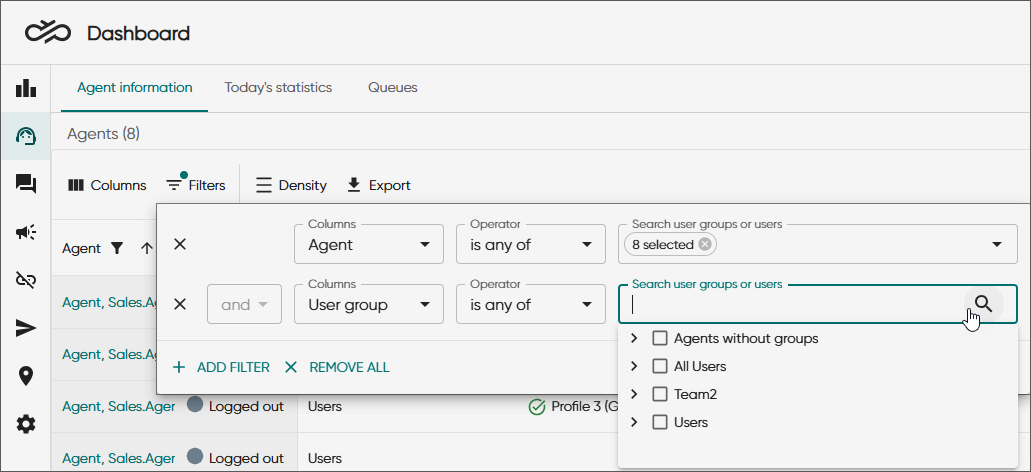Open the statistics bar chart sidebar icon
This screenshot has width=1031, height=472.
click(26, 88)
